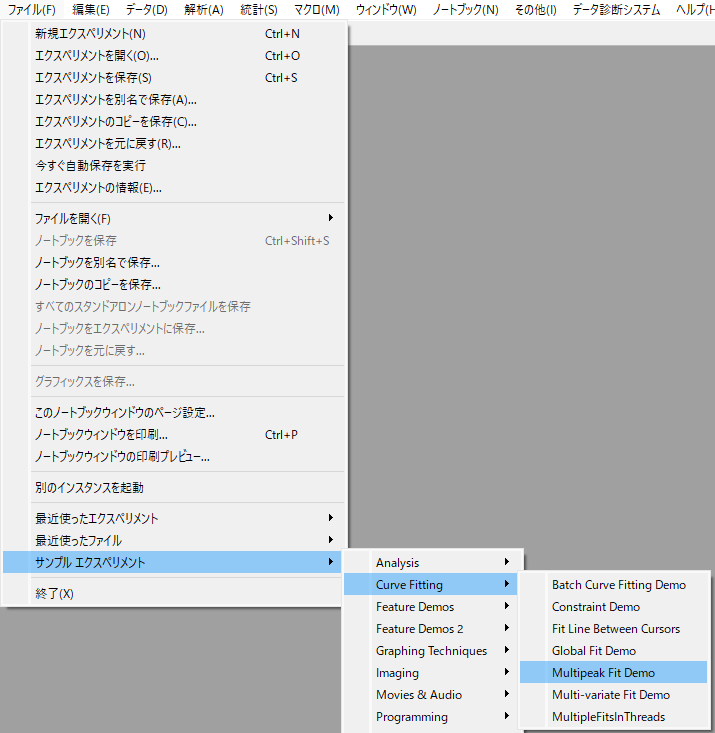Open Constraint Demo sample
Viewport: 715px width, 733px height.
614,606
